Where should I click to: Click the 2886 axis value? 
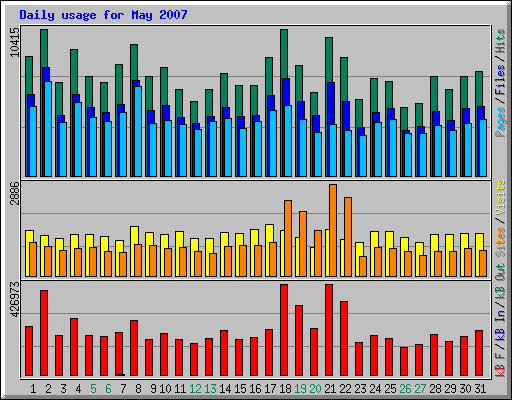coord(14,193)
